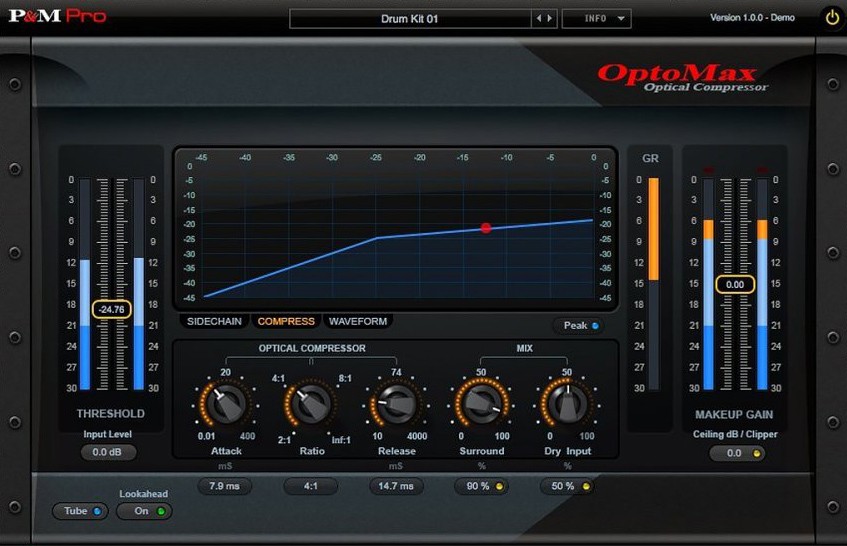
Task: Click the Attack value field 7.9 ms
Action: pos(224,486)
